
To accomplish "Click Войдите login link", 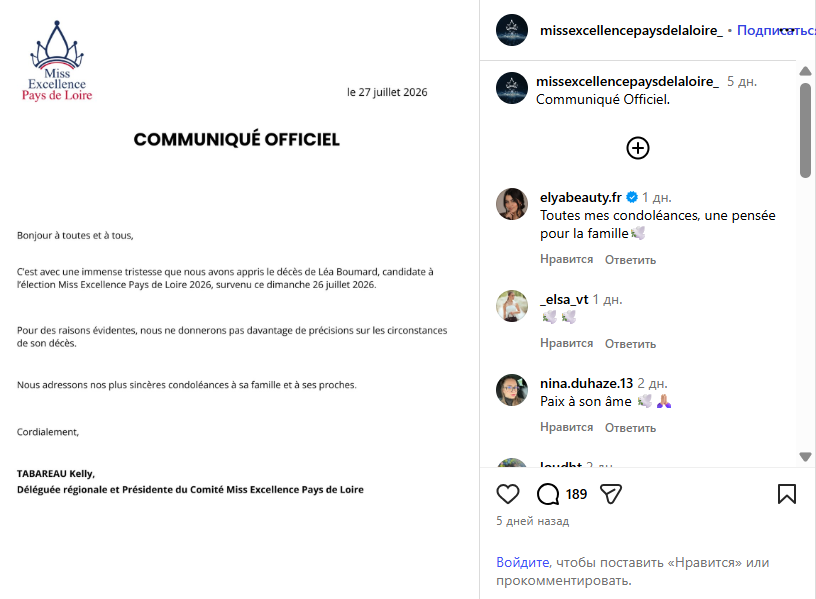I will click(x=522, y=563).
